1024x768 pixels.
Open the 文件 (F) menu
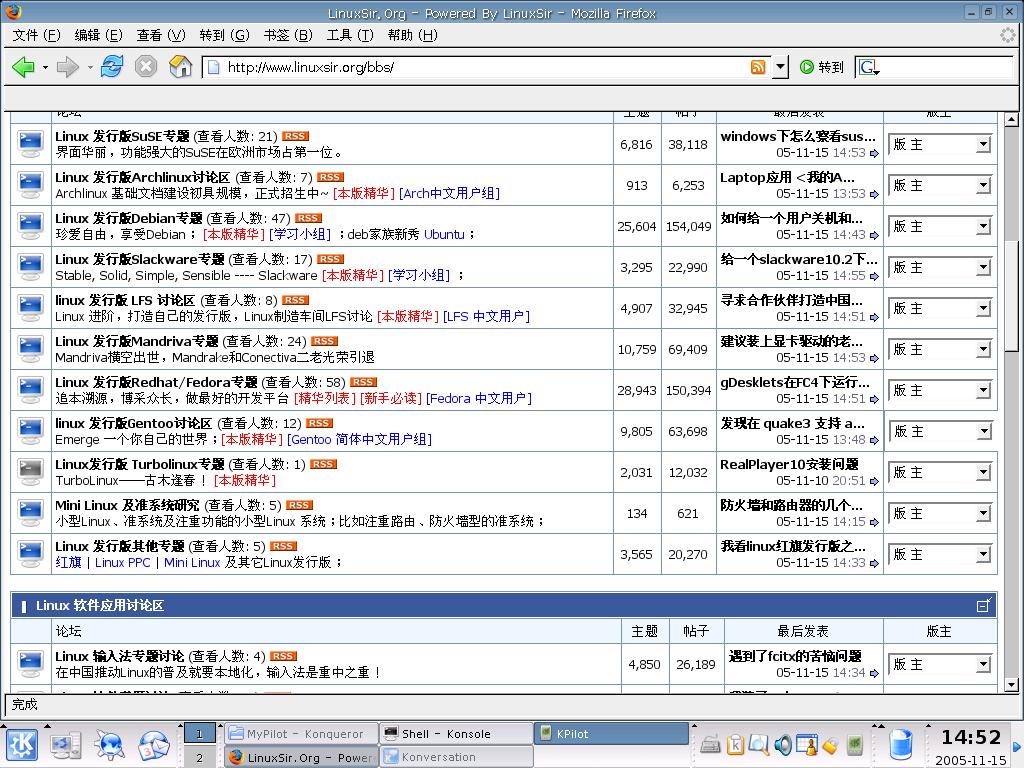37,35
